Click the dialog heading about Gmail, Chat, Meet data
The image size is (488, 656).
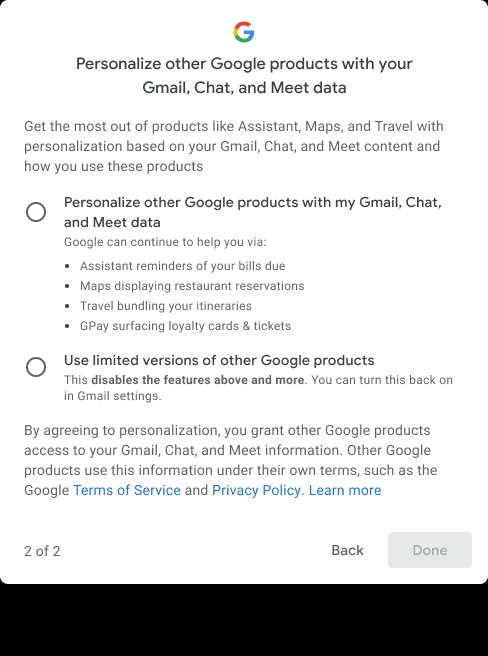tap(244, 76)
